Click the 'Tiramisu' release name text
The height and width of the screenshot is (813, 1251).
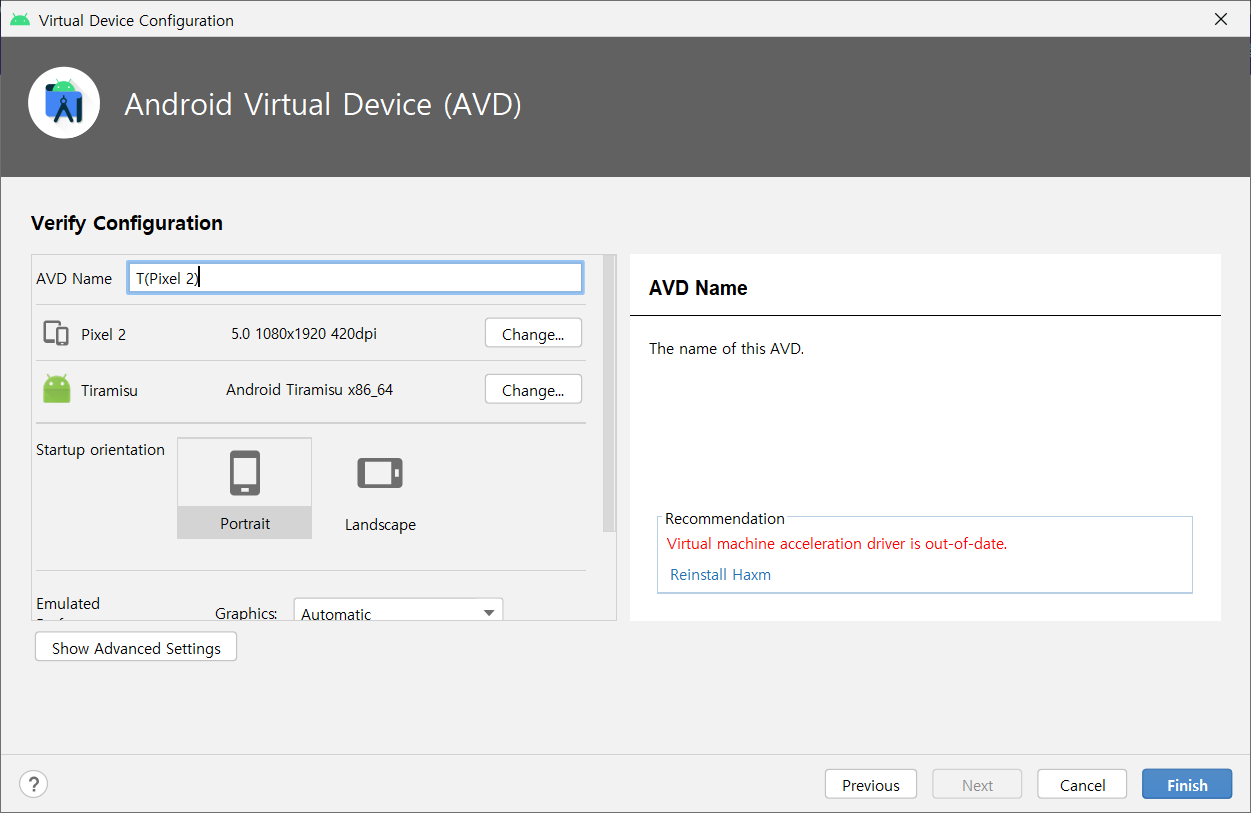tap(110, 391)
